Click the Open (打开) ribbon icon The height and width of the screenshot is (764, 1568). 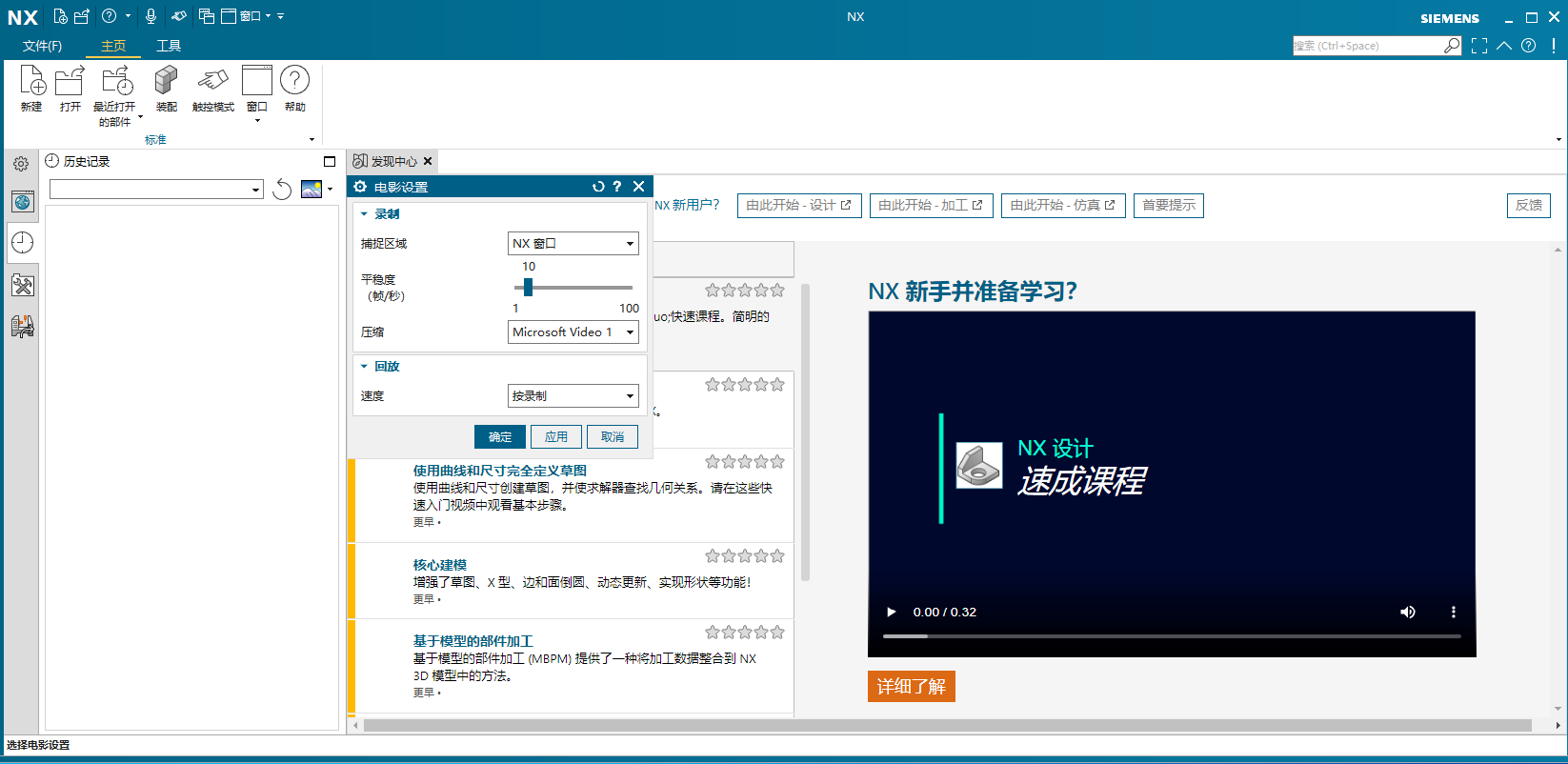point(70,89)
